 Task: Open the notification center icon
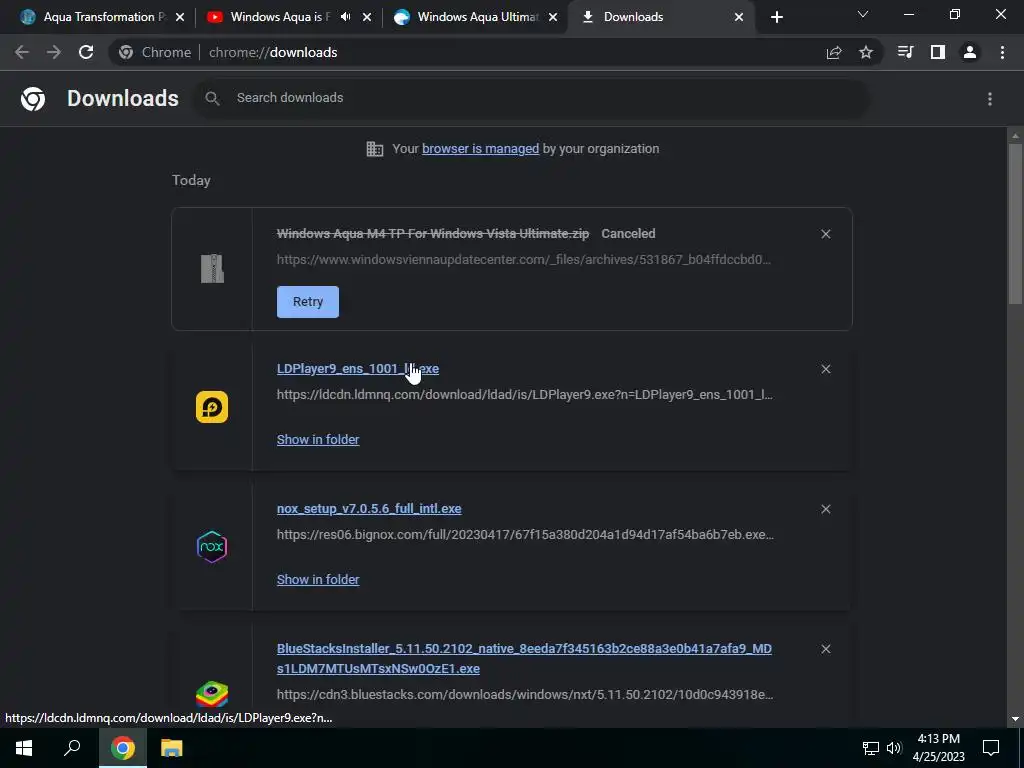tap(991, 748)
